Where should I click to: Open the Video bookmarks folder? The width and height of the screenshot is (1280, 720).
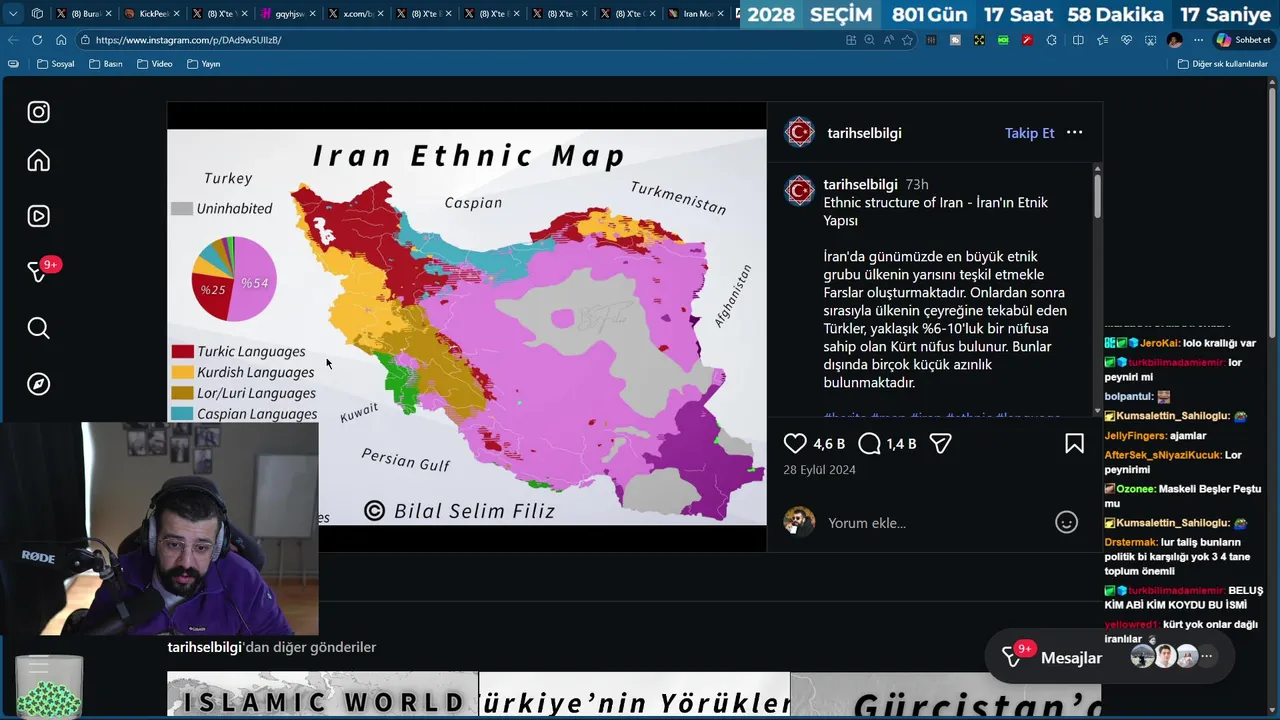click(154, 64)
